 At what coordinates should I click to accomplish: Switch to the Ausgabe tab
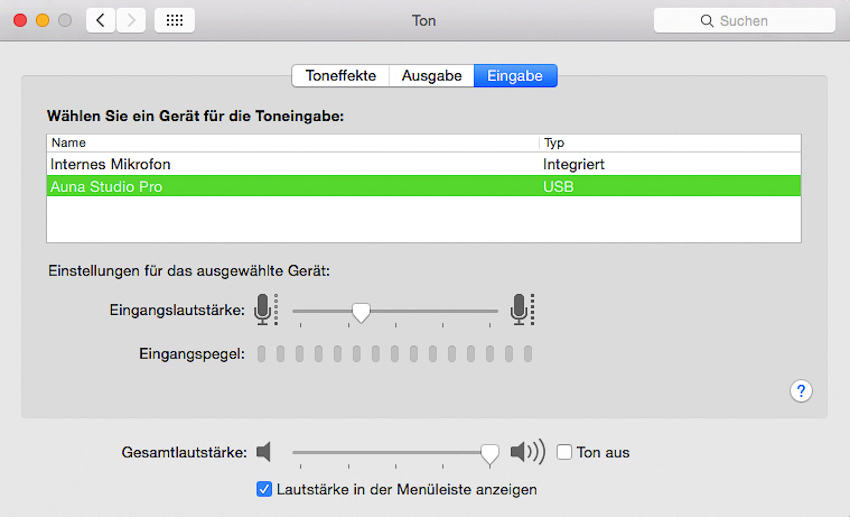coord(431,76)
